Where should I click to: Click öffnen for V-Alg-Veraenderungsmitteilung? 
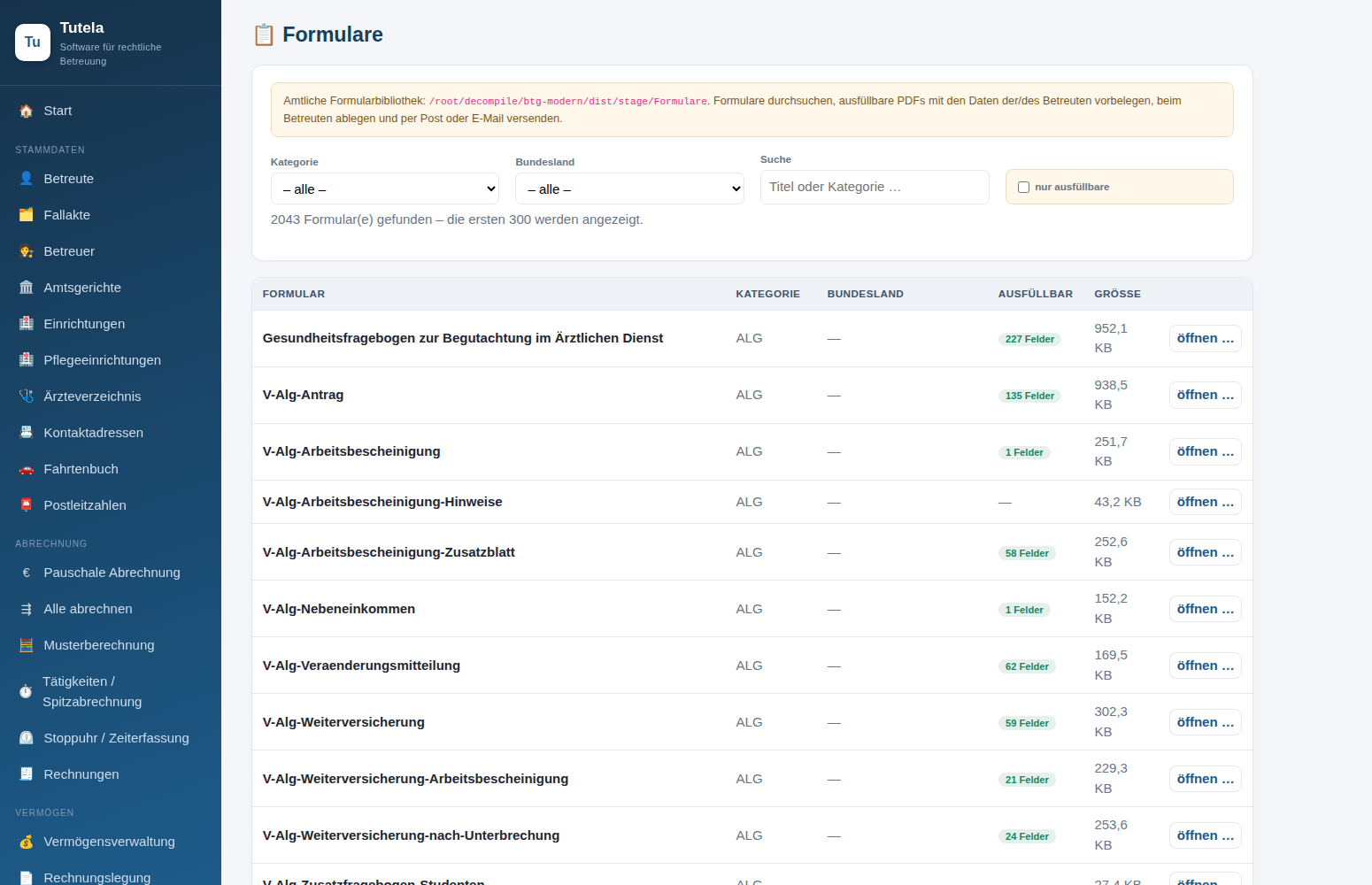point(1205,666)
